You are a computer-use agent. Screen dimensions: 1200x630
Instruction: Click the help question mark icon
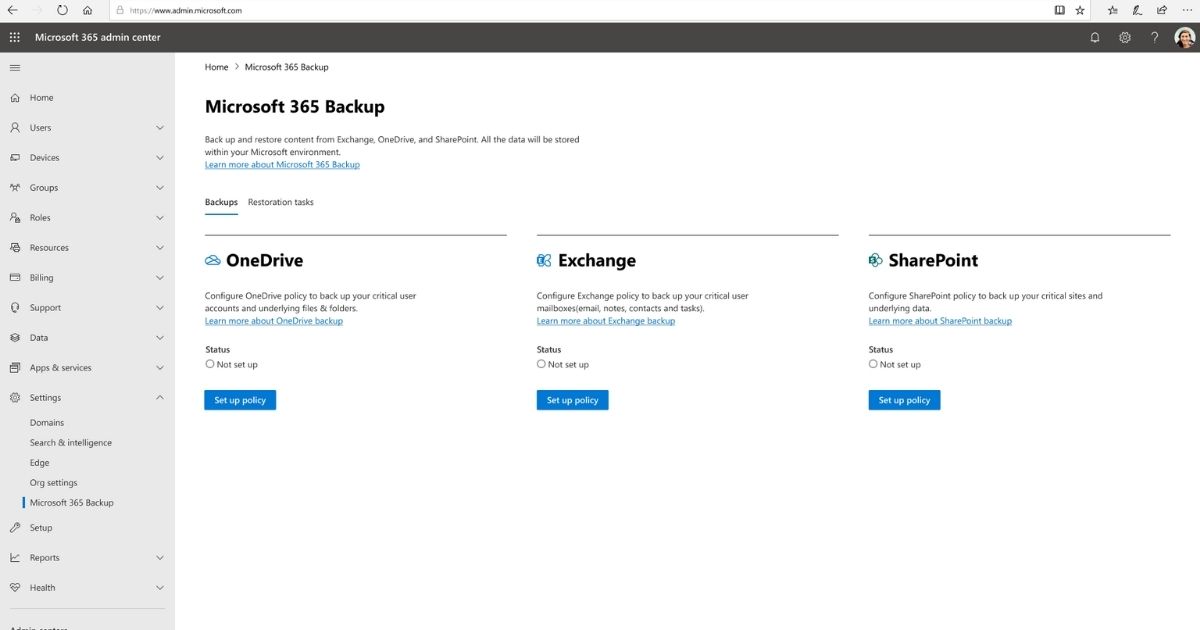click(1155, 37)
